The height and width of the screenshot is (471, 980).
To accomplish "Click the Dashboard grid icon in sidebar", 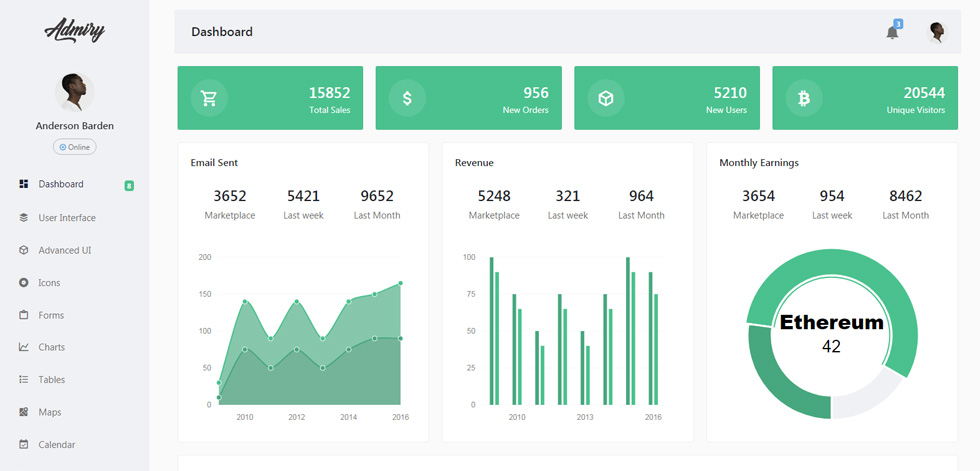I will 24,184.
